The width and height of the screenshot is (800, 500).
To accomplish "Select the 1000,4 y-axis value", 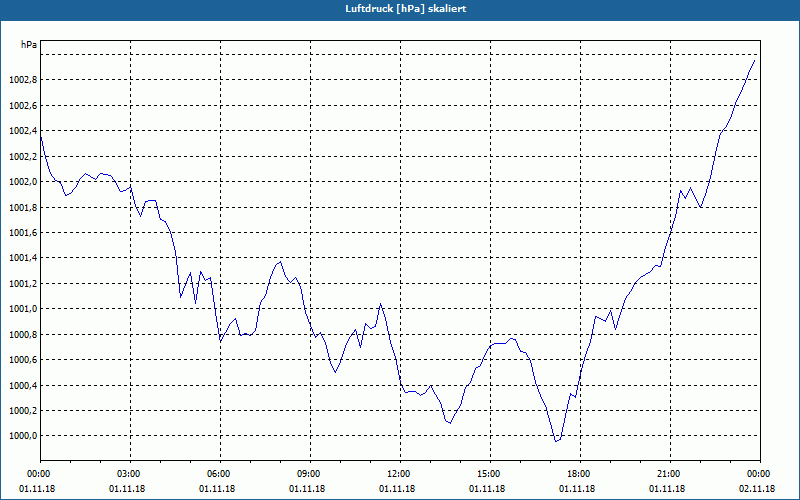I will pyautogui.click(x=23, y=385).
